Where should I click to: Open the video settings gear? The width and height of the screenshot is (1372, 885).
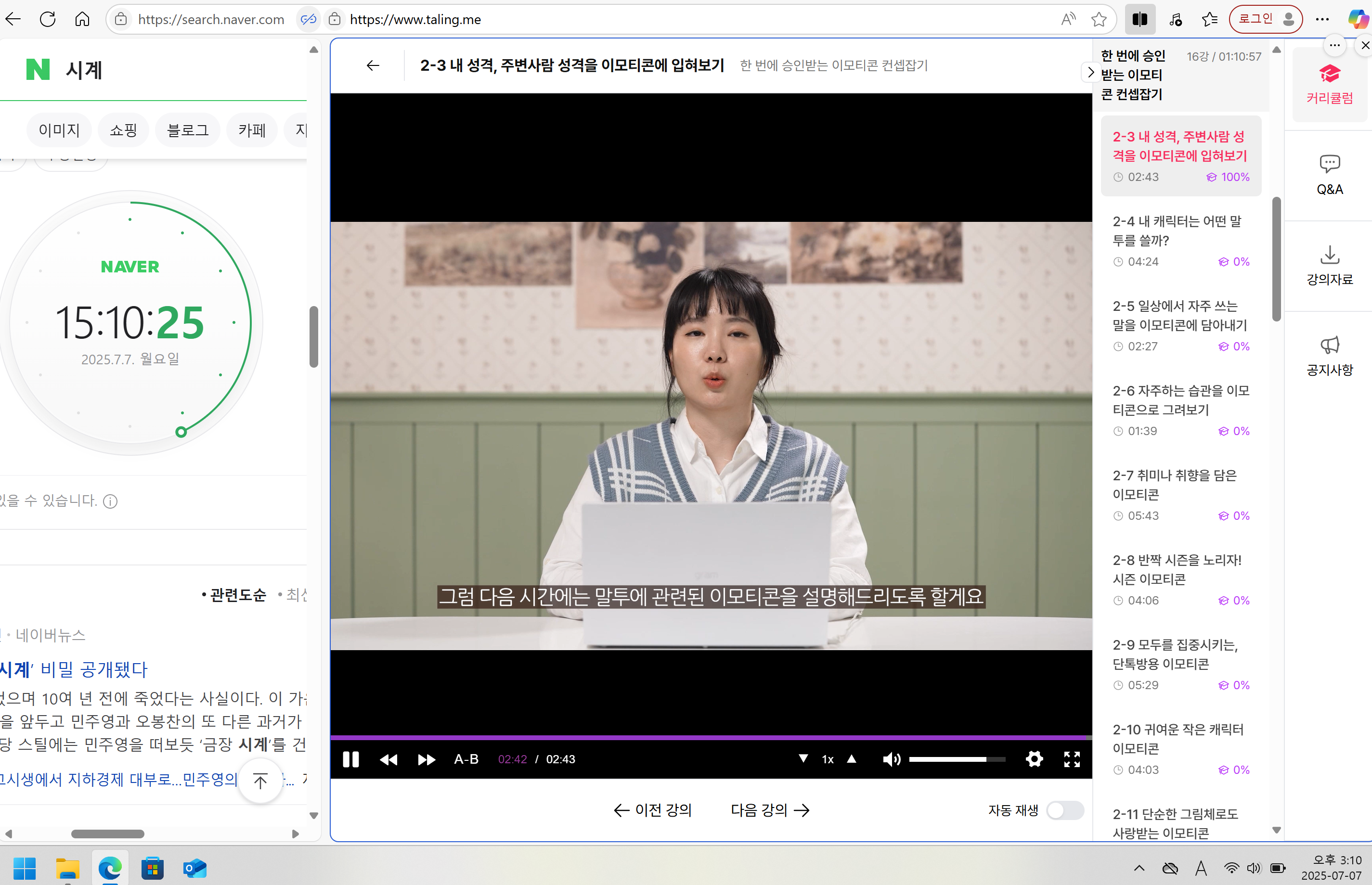pyautogui.click(x=1034, y=759)
